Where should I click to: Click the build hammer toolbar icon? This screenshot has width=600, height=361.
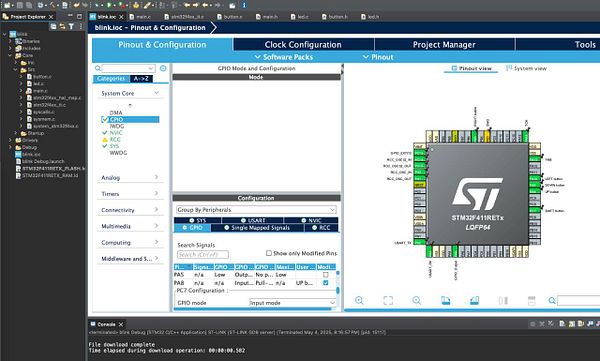53,5
